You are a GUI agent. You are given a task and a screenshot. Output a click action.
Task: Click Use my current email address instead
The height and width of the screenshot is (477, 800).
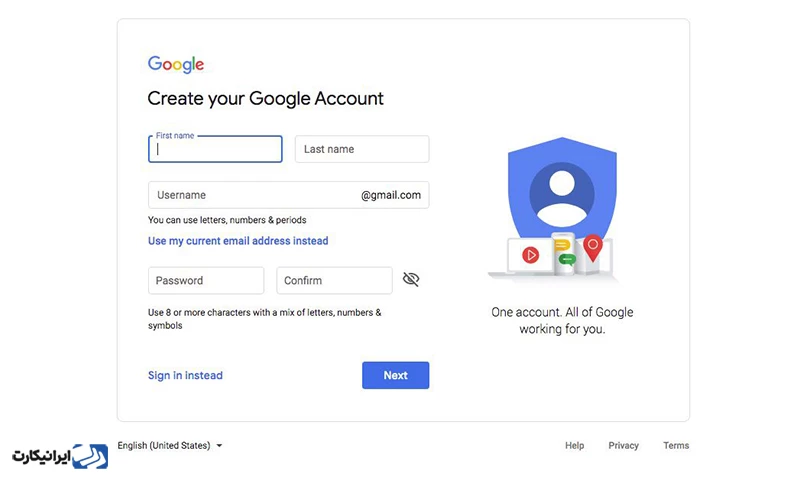click(x=238, y=241)
